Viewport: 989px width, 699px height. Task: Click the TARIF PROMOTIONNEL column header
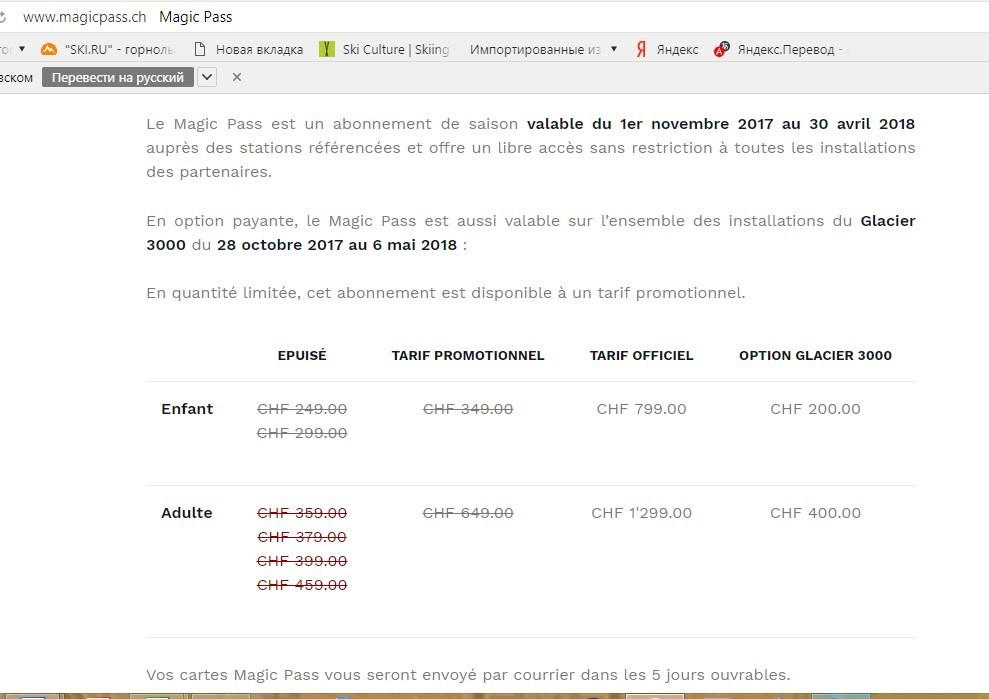pos(468,355)
